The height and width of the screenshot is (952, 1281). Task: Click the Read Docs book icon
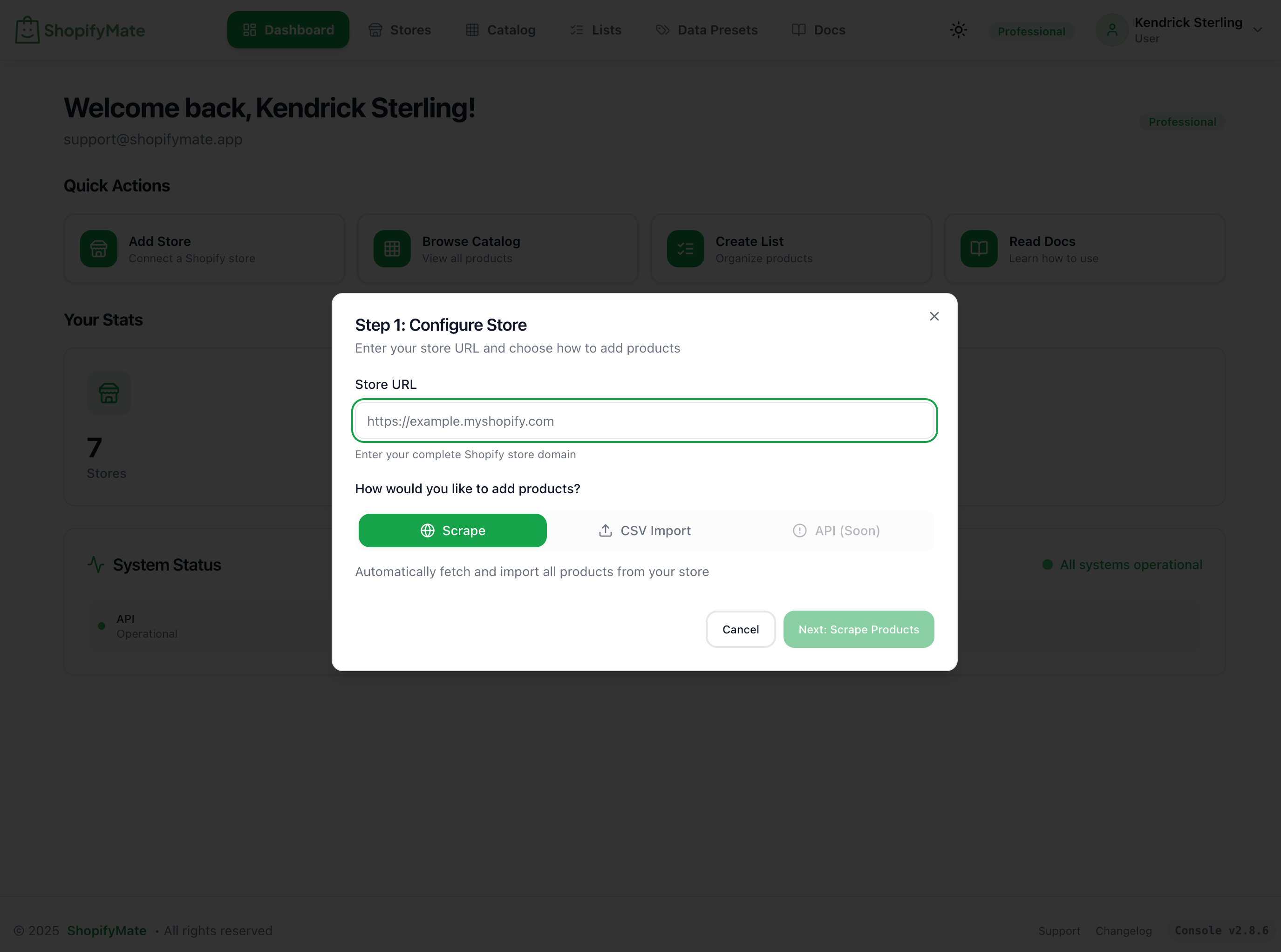coord(978,248)
